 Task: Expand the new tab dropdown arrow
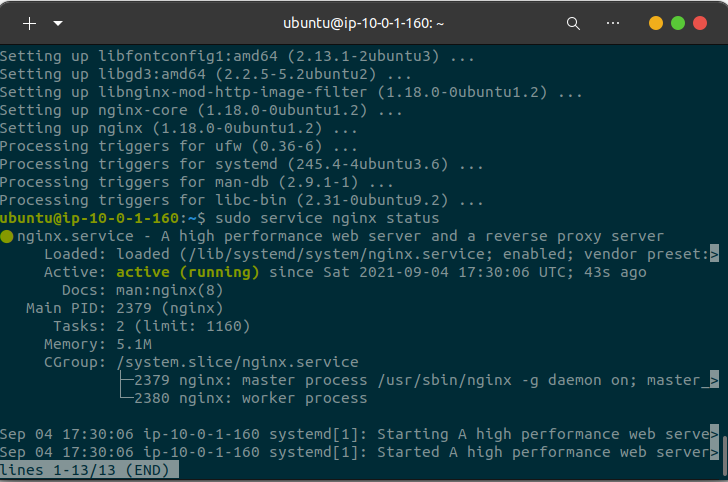click(57, 22)
